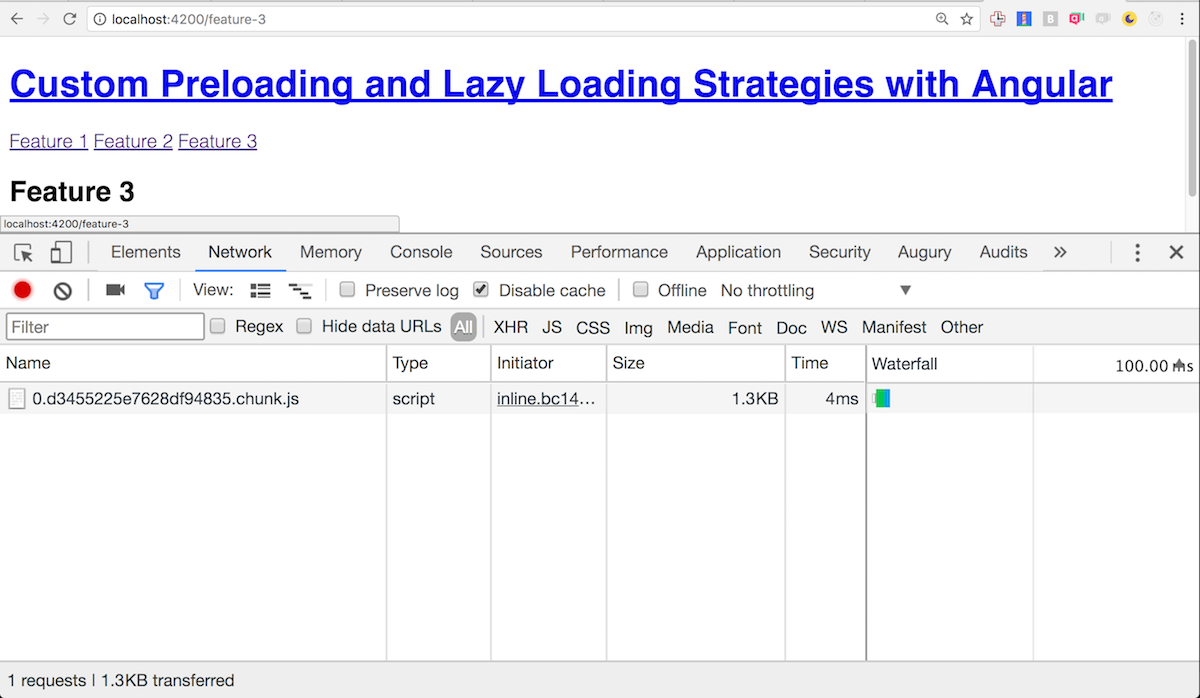Viewport: 1200px width, 698px height.
Task: Stop recording network log with red button
Action: point(23,290)
